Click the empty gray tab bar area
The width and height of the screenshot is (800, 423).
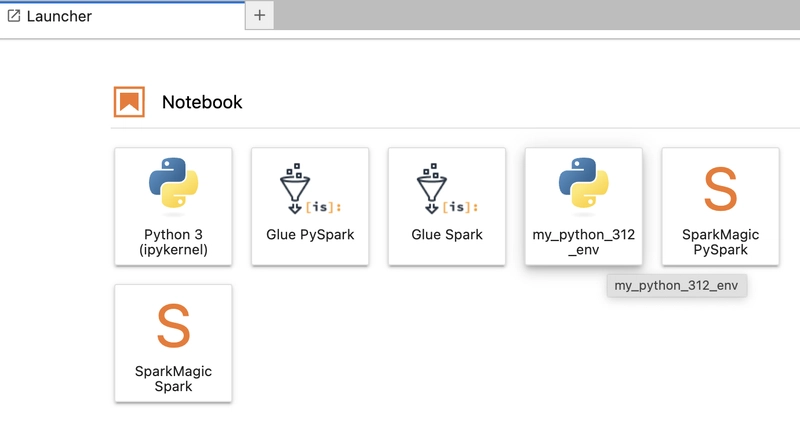pos(537,15)
